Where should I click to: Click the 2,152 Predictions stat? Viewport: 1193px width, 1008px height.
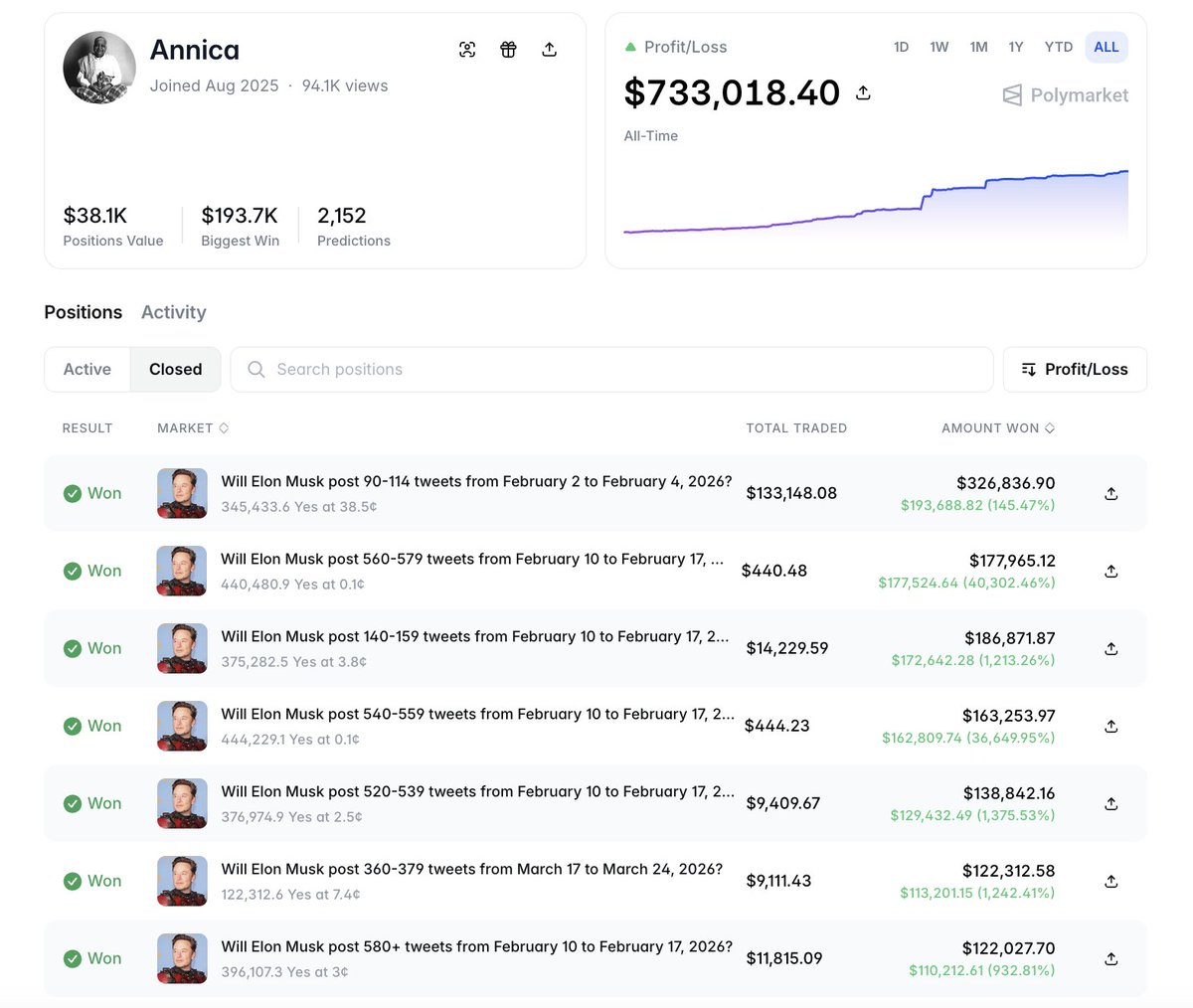tap(354, 227)
